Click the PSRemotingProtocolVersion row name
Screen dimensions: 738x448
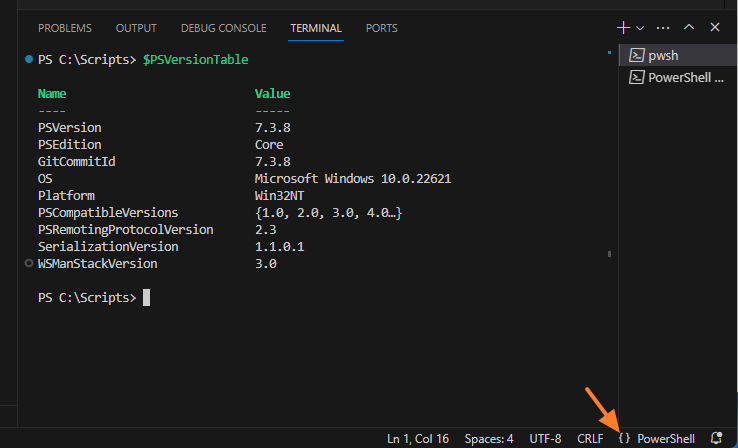126,230
